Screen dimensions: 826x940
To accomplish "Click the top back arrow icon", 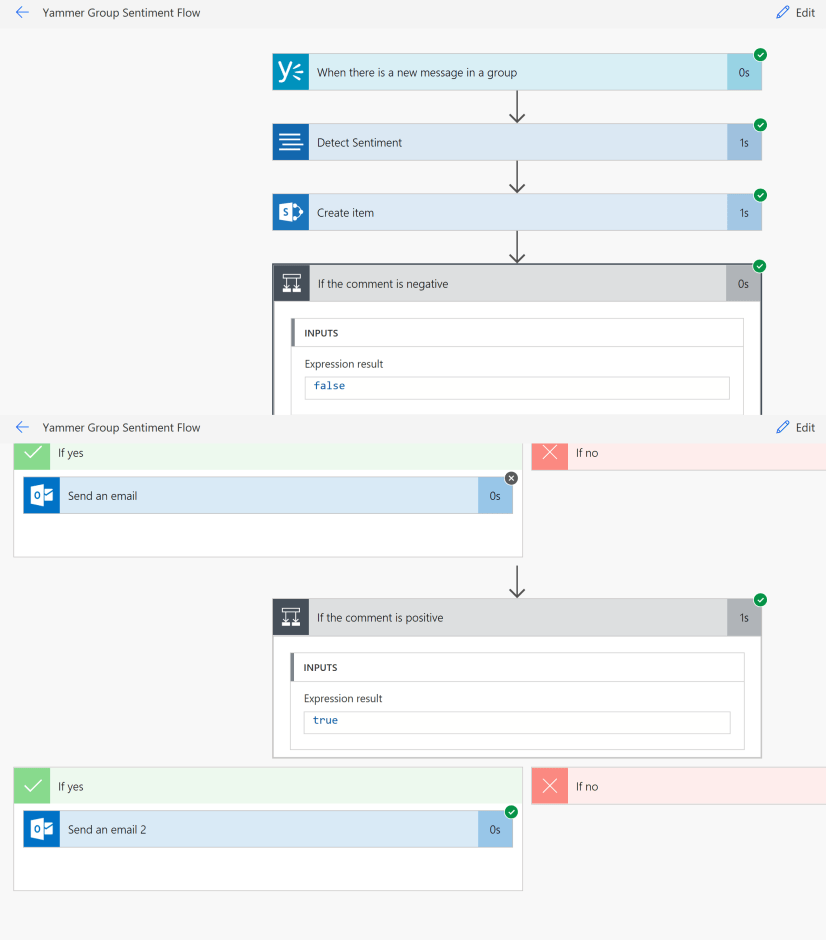I will (22, 13).
